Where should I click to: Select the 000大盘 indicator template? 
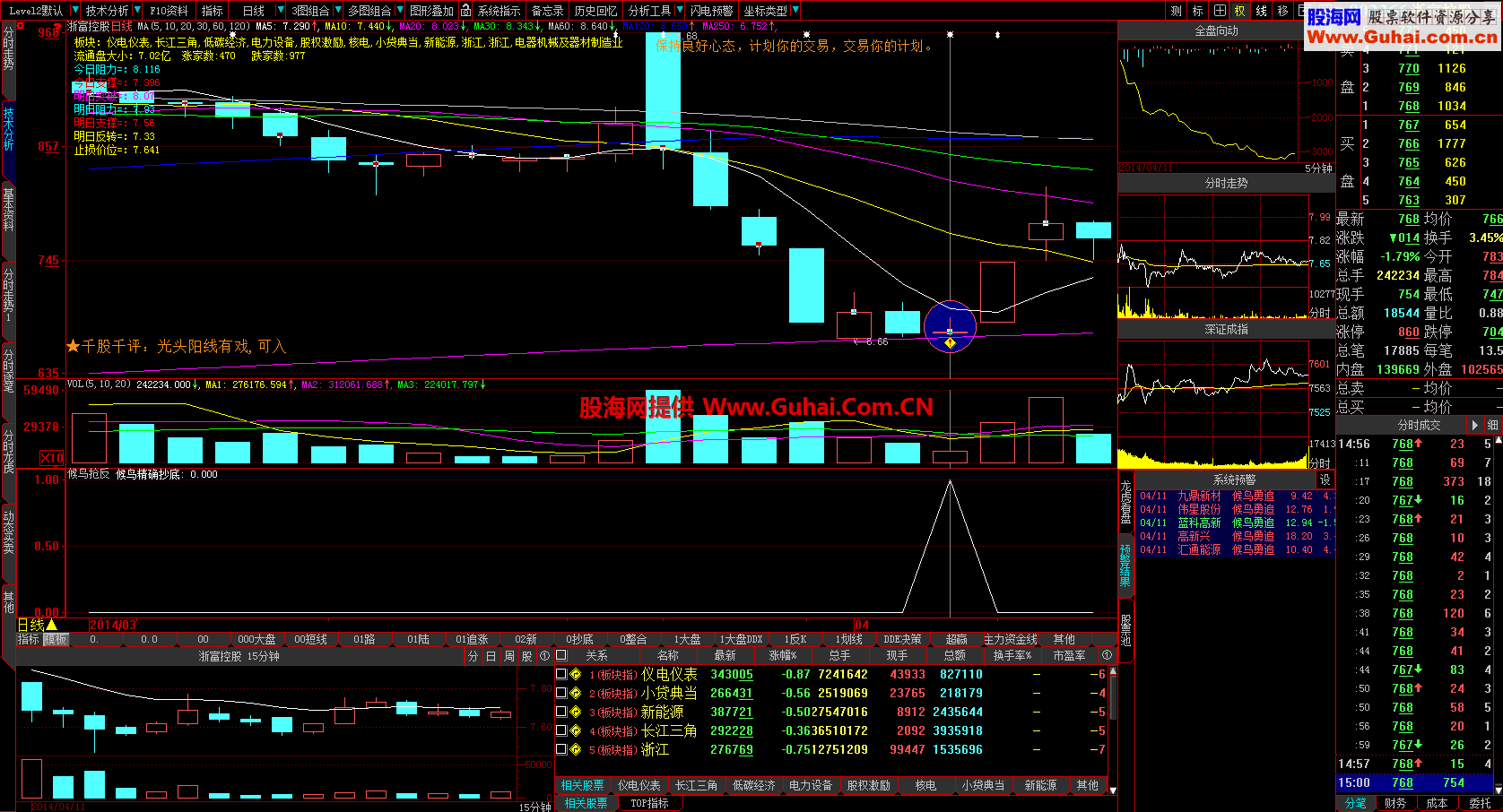tap(256, 639)
